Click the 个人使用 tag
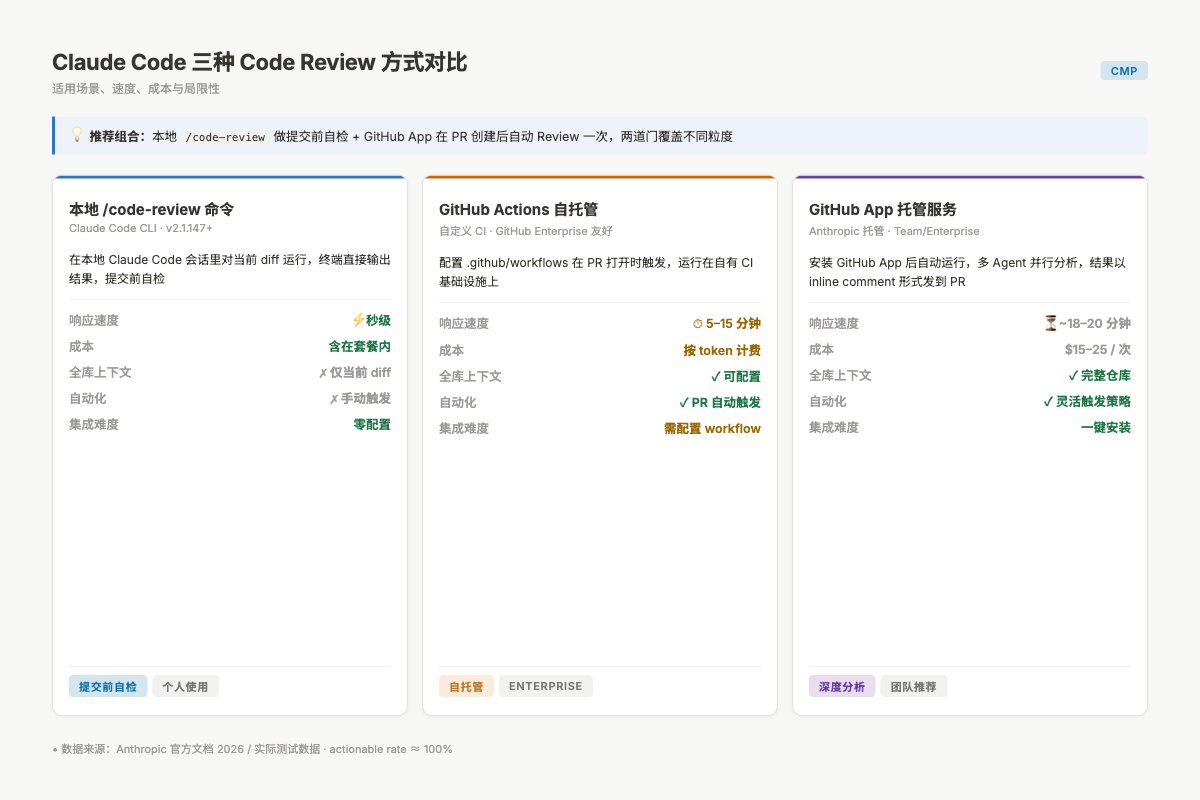The width and height of the screenshot is (1200, 800). coord(186,687)
